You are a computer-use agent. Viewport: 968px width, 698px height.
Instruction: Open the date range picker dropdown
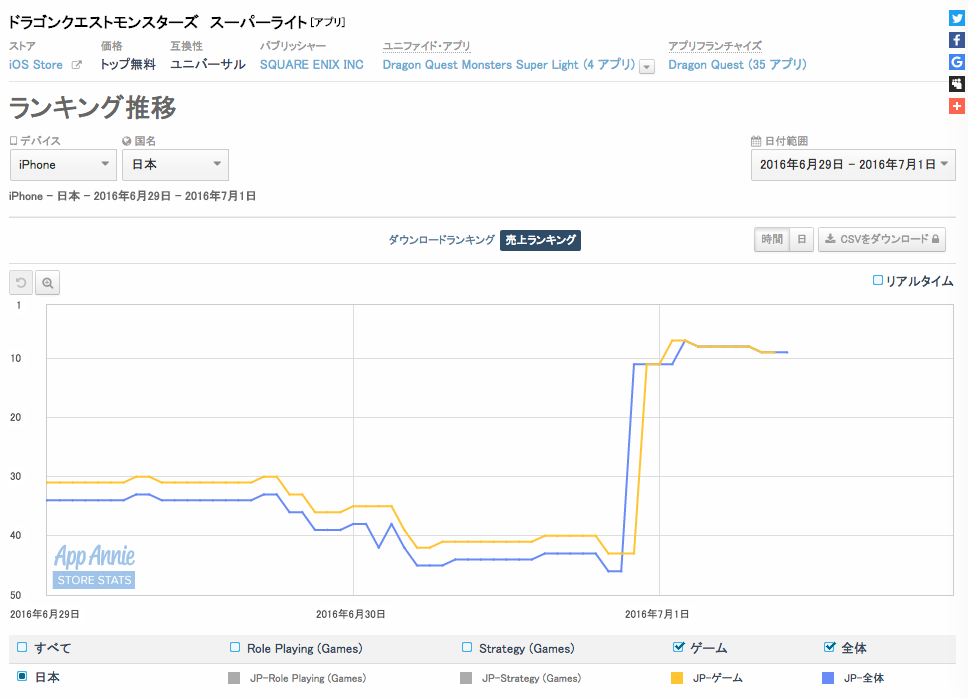(x=853, y=165)
